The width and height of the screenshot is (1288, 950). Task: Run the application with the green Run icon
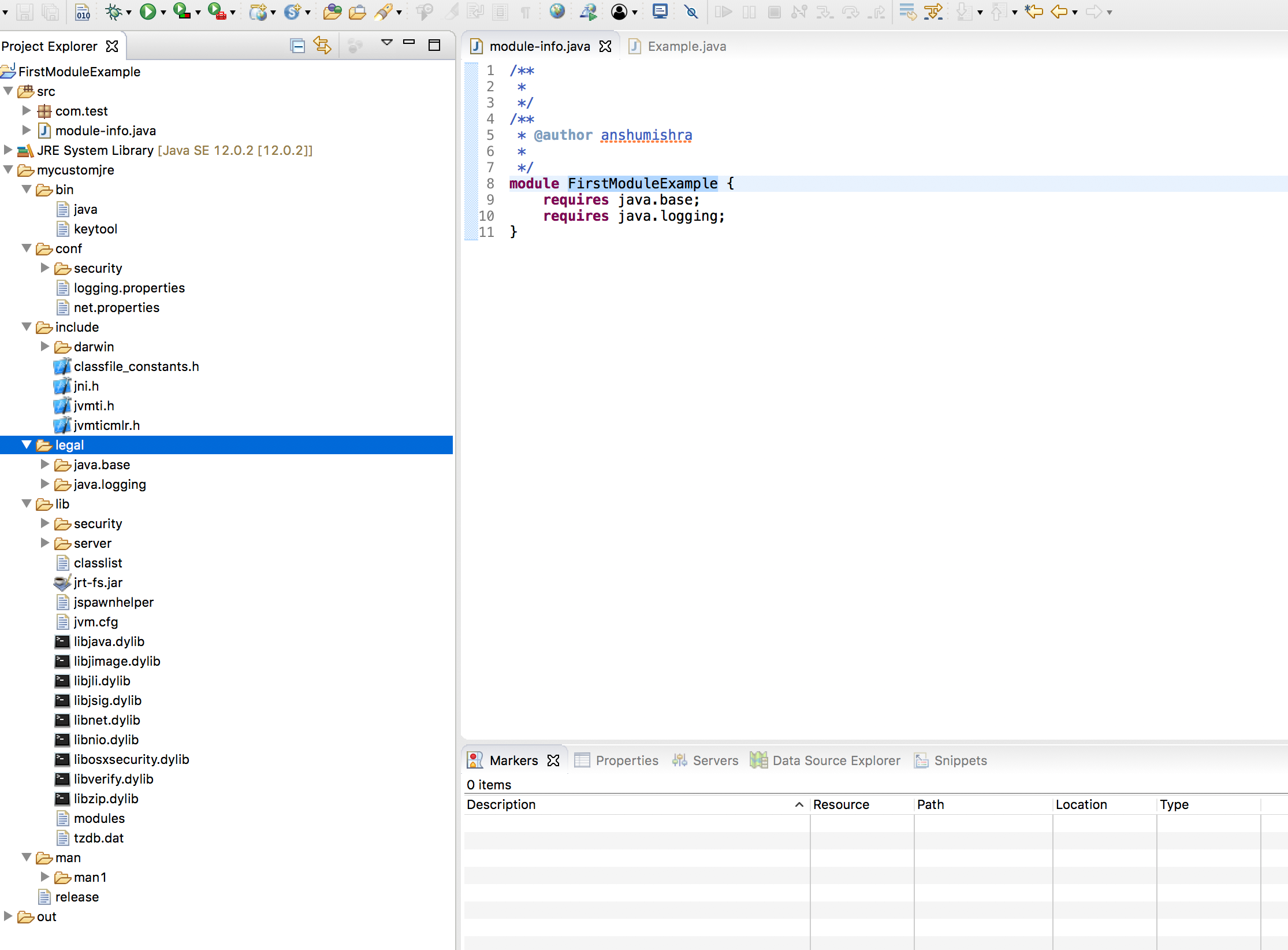149,12
